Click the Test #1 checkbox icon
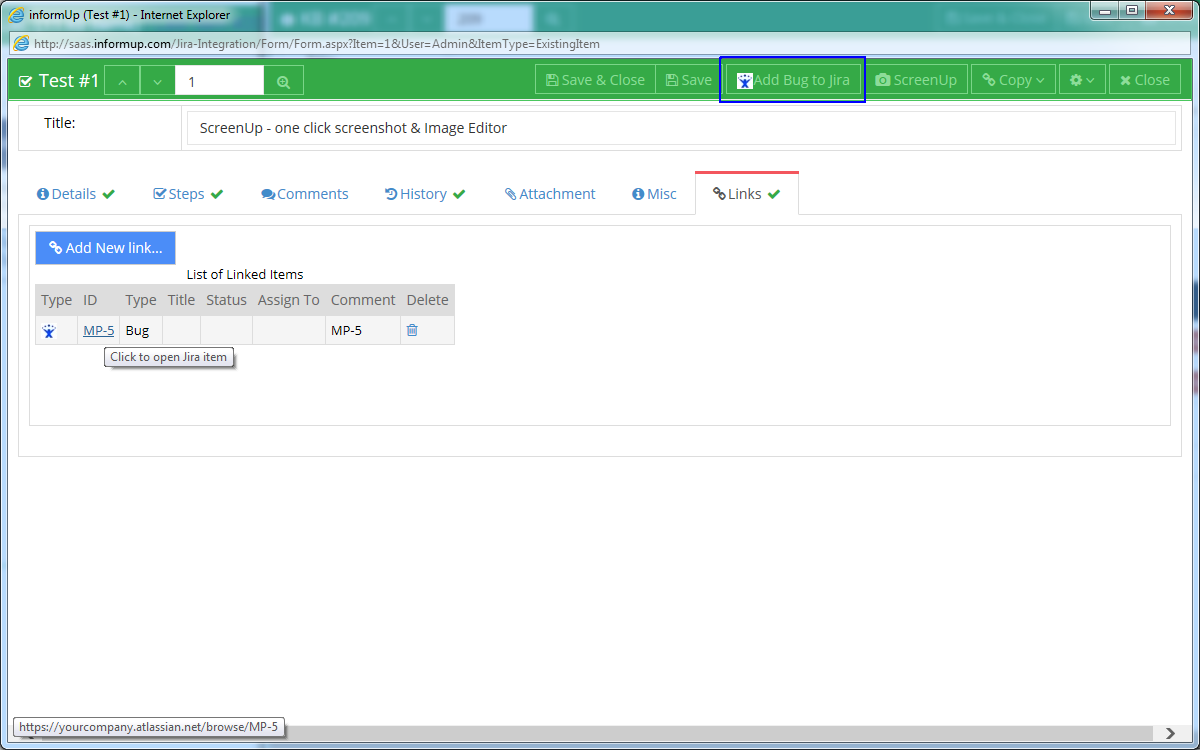1200x750 pixels. click(26, 81)
